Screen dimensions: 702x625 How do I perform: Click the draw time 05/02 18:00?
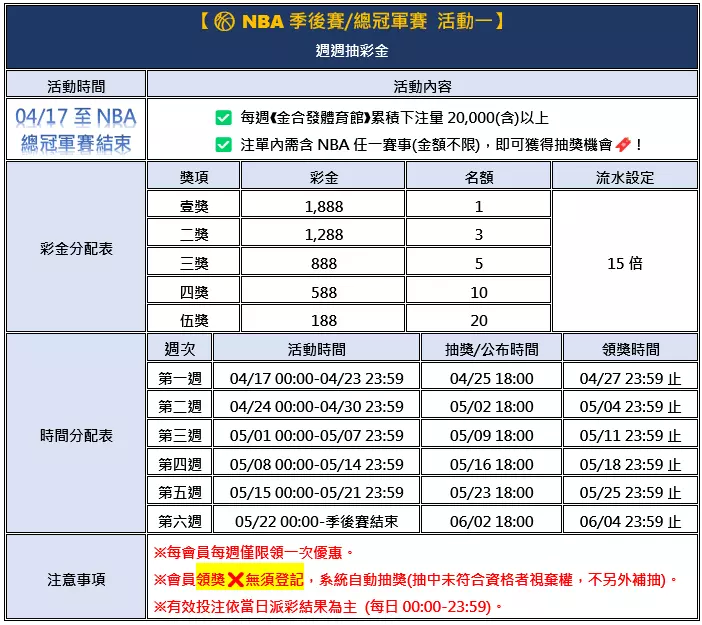tap(491, 407)
